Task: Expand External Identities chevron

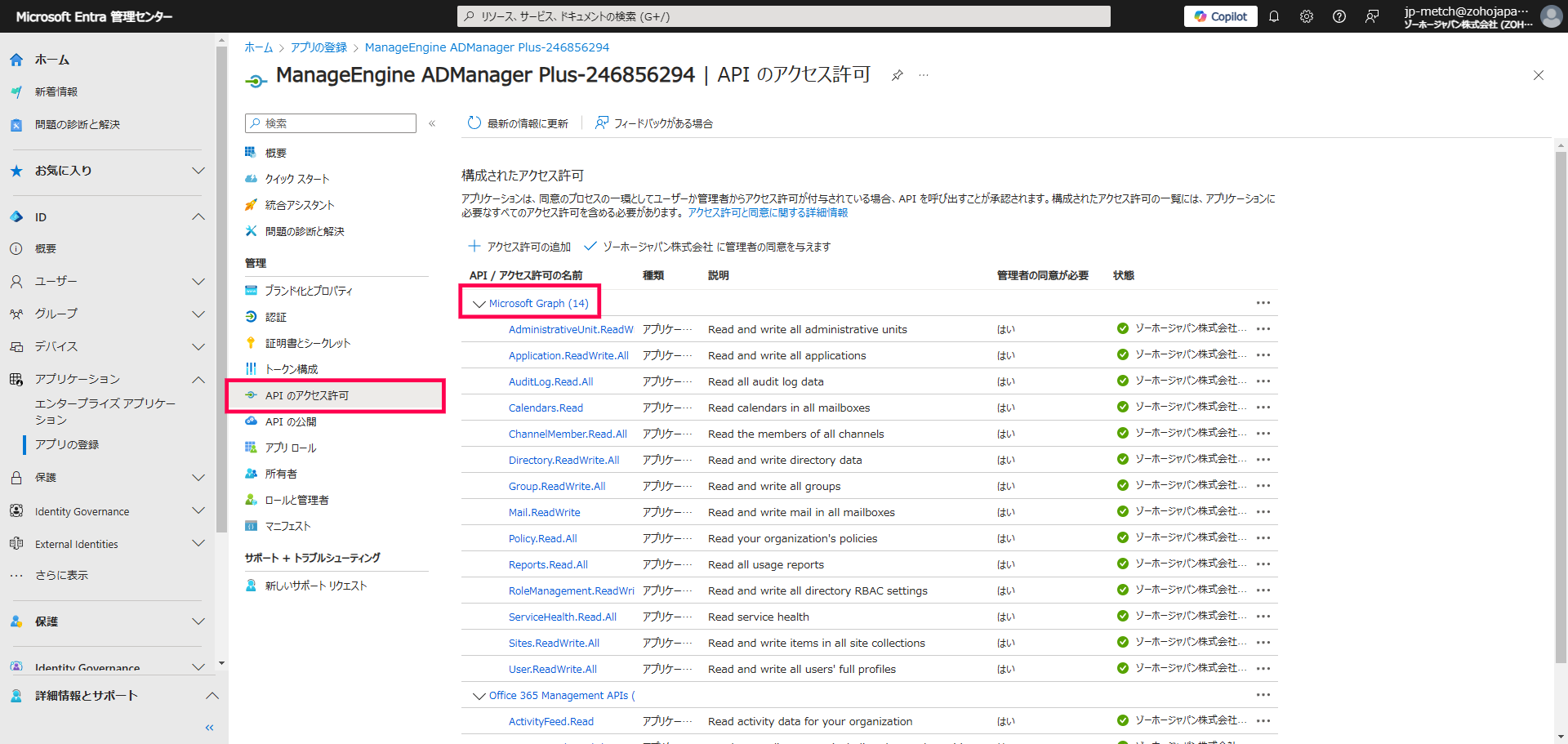Action: click(x=198, y=544)
